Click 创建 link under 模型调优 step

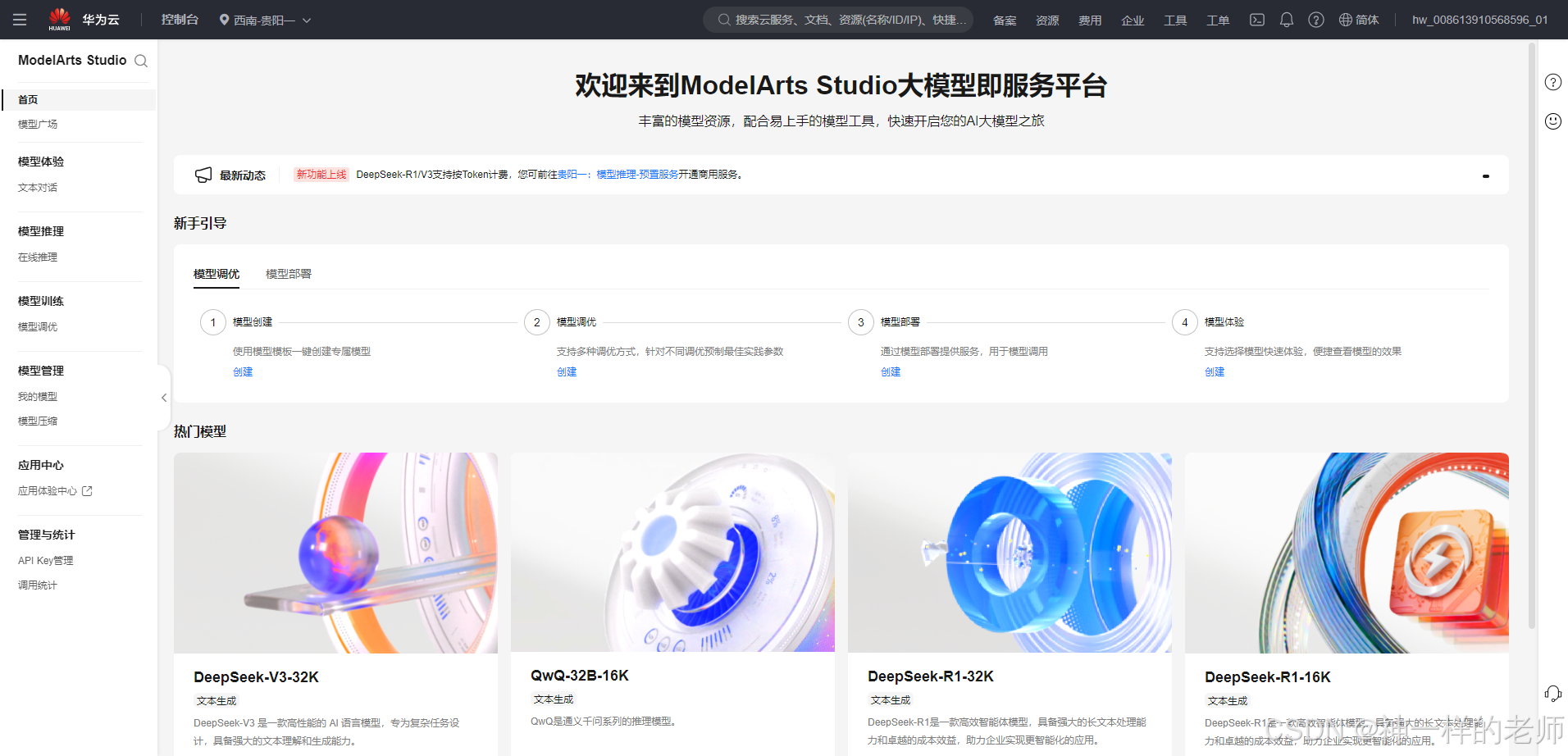click(567, 372)
